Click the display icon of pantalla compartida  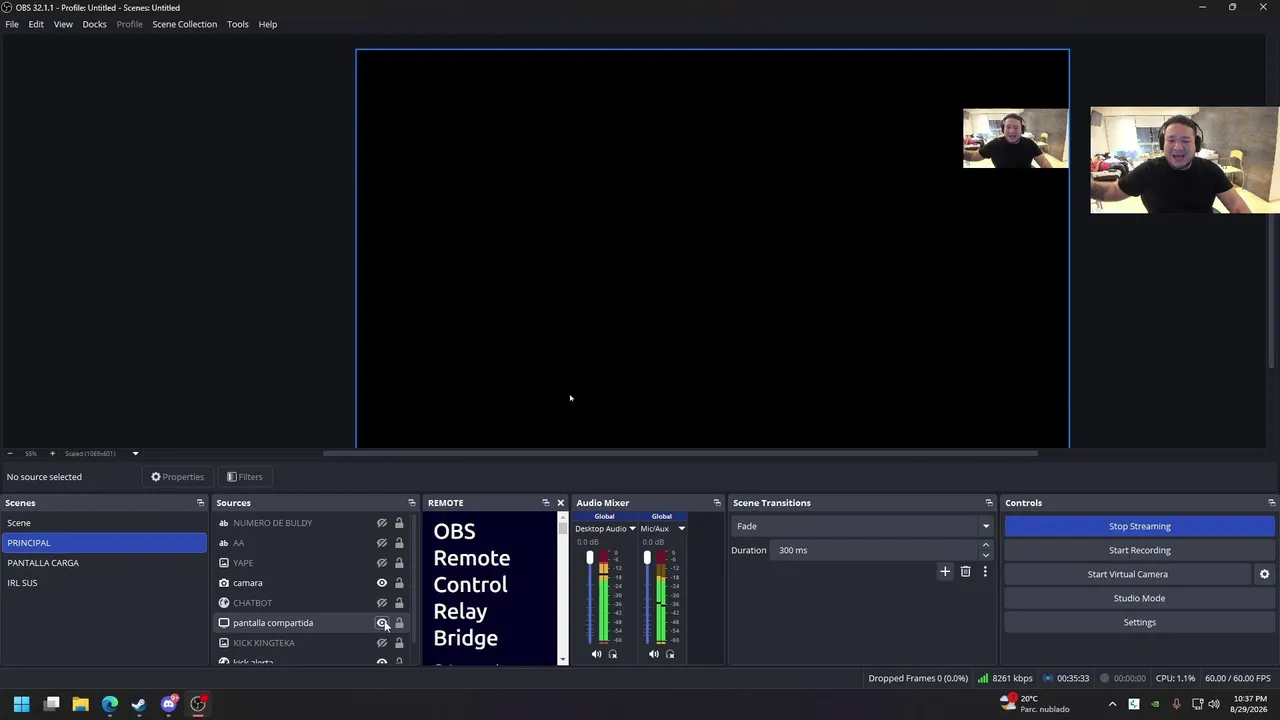[x=224, y=623]
